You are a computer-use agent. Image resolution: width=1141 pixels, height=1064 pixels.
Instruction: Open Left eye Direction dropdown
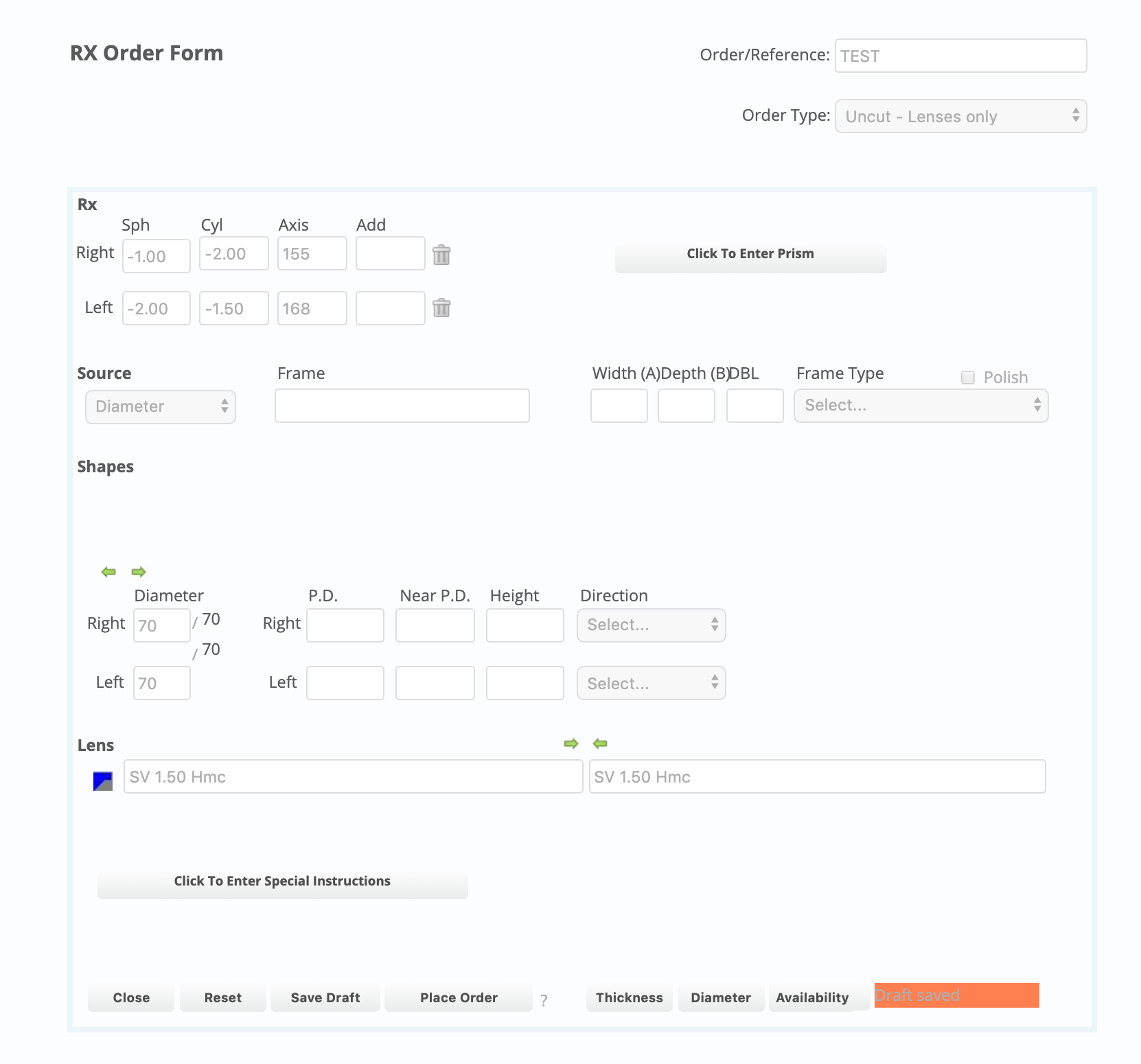(x=651, y=684)
